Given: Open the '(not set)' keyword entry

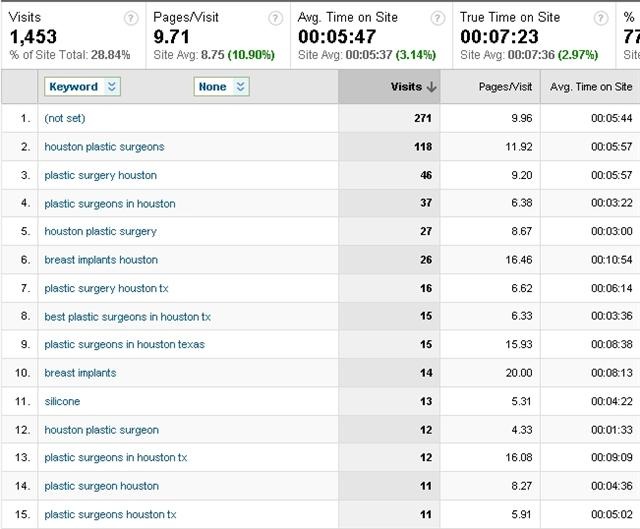Looking at the screenshot, I should (66, 118).
